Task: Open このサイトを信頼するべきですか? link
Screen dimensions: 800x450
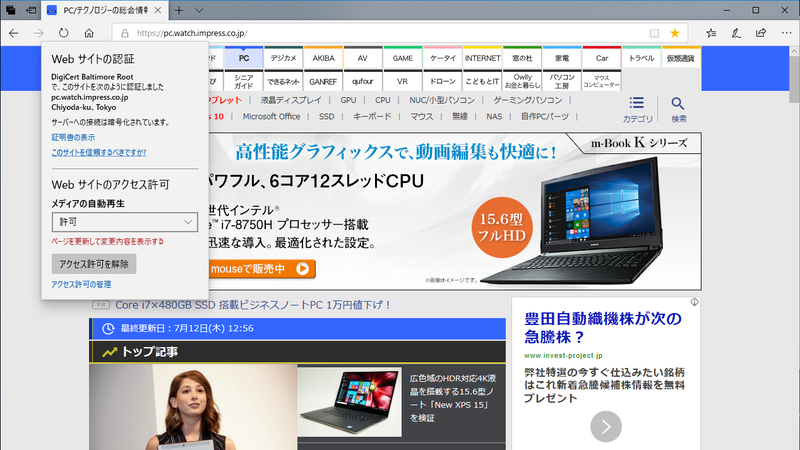Action: click(98, 153)
